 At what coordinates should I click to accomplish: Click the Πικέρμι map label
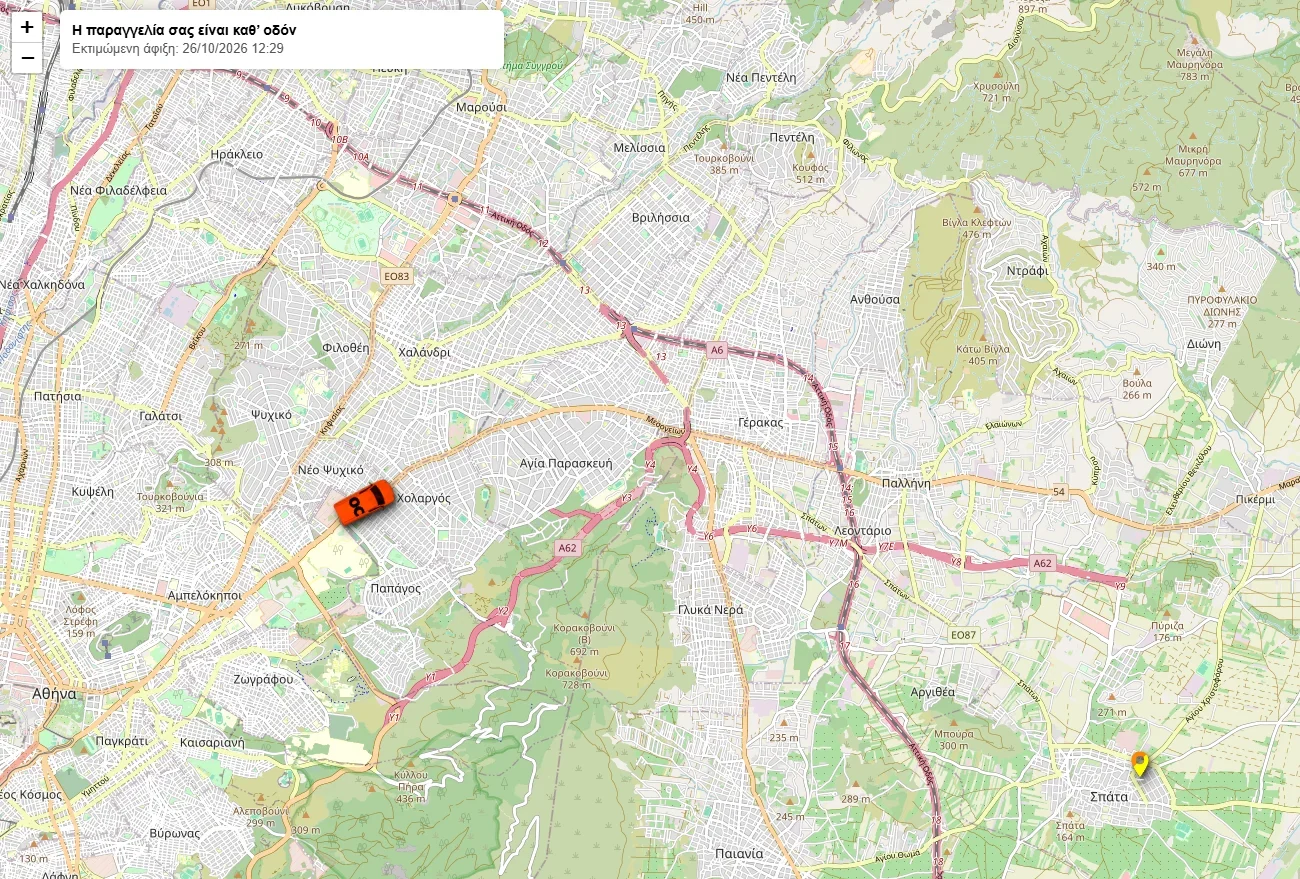click(x=1255, y=498)
